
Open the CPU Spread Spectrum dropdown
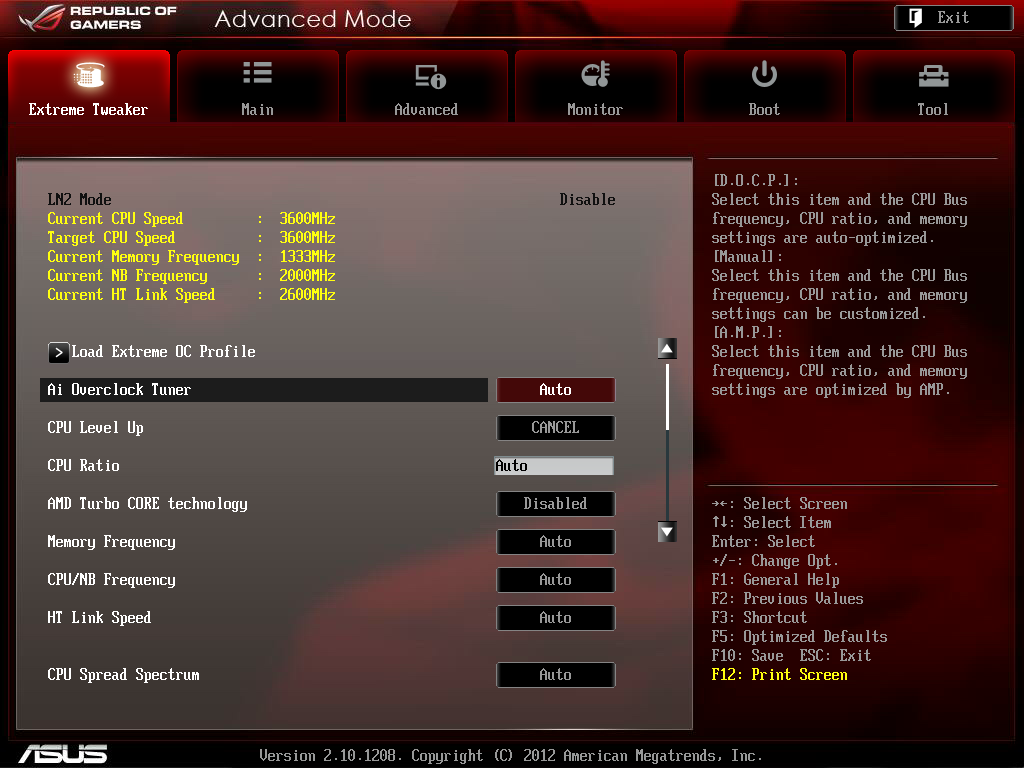point(556,675)
